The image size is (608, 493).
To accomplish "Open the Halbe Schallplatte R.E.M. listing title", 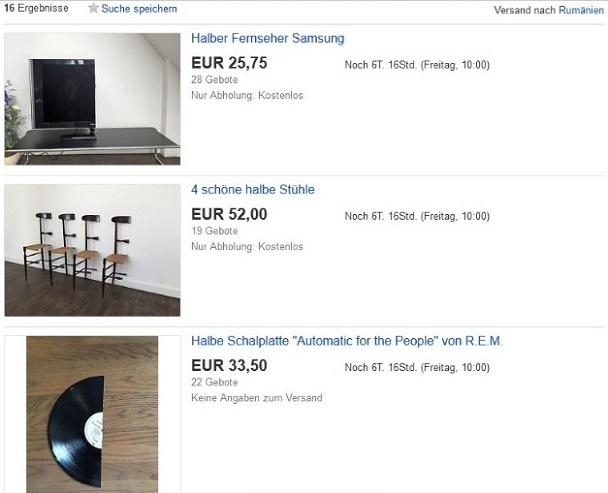I will pos(347,341).
